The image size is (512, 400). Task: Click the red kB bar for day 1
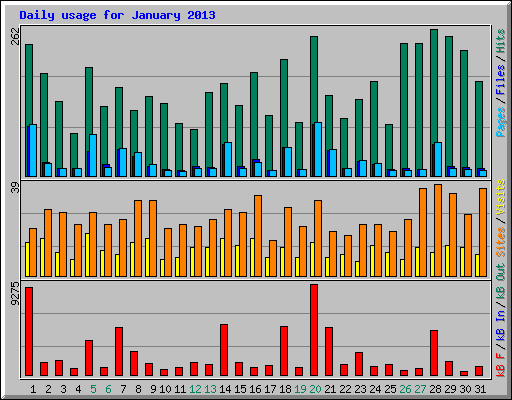pos(29,332)
